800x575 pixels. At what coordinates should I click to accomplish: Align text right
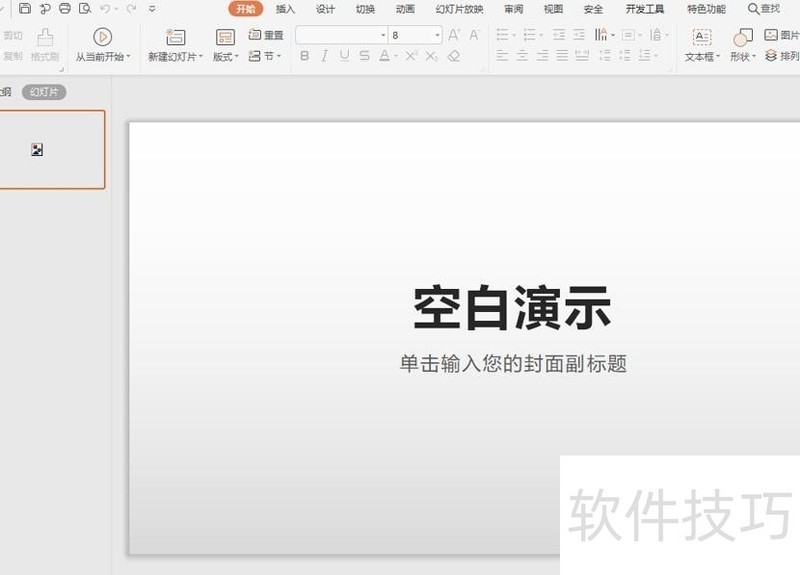coord(542,56)
